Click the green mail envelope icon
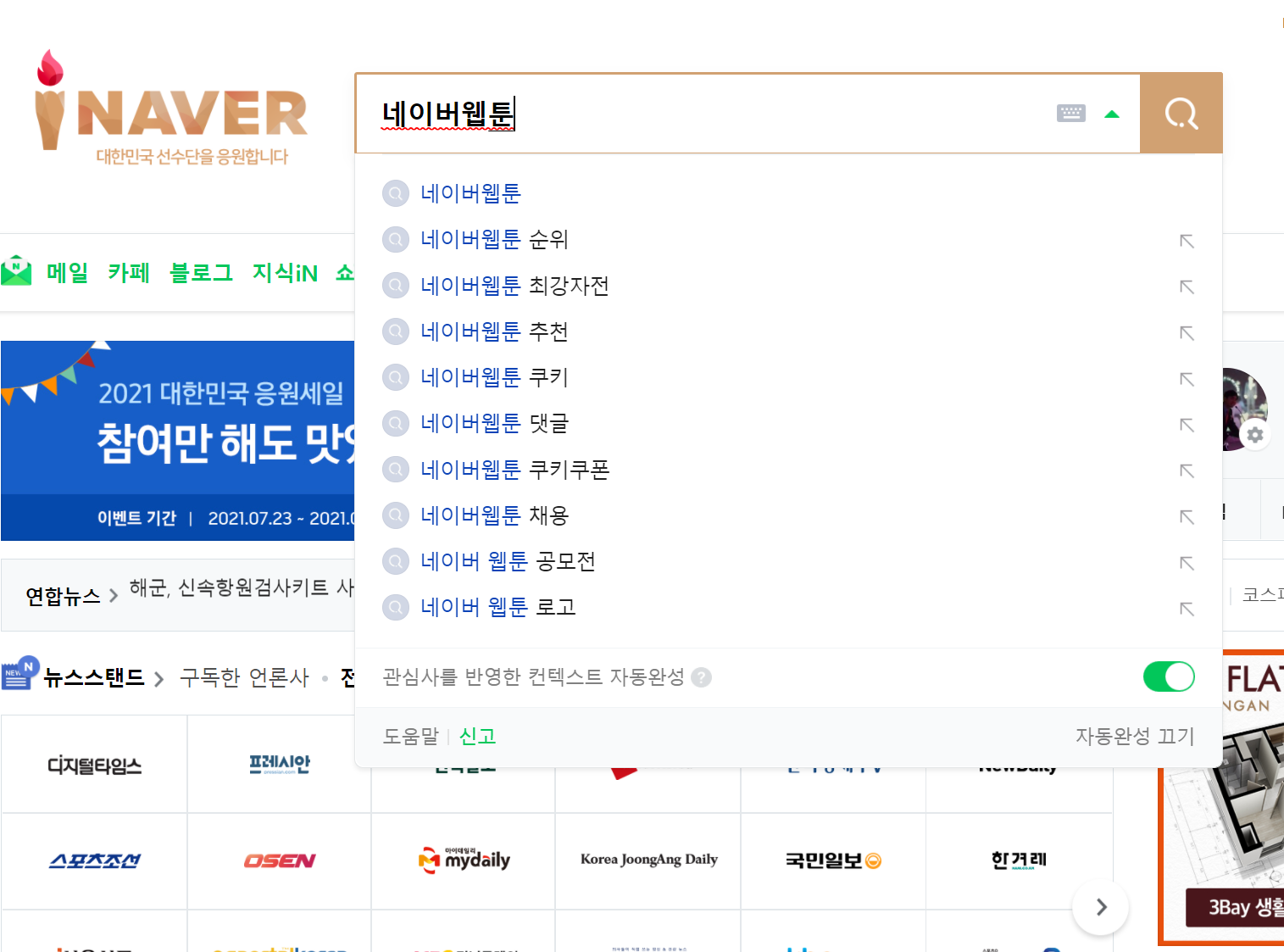Image resolution: width=1284 pixels, height=952 pixels. click(16, 271)
